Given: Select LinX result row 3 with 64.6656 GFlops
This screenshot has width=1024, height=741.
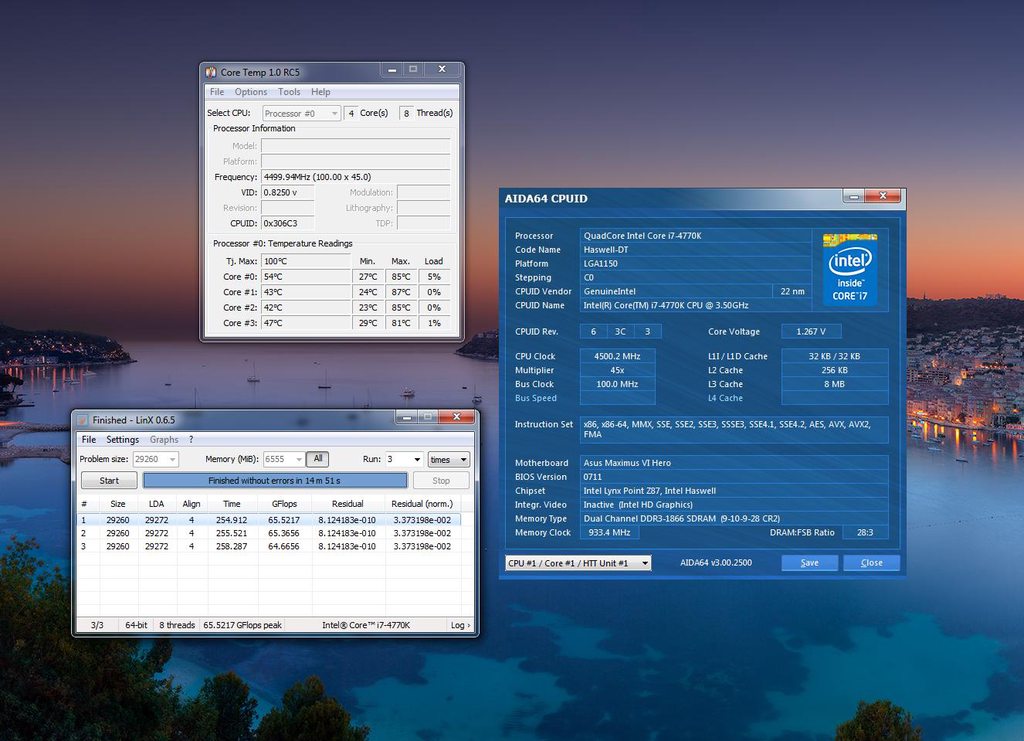Looking at the screenshot, I should point(269,546).
